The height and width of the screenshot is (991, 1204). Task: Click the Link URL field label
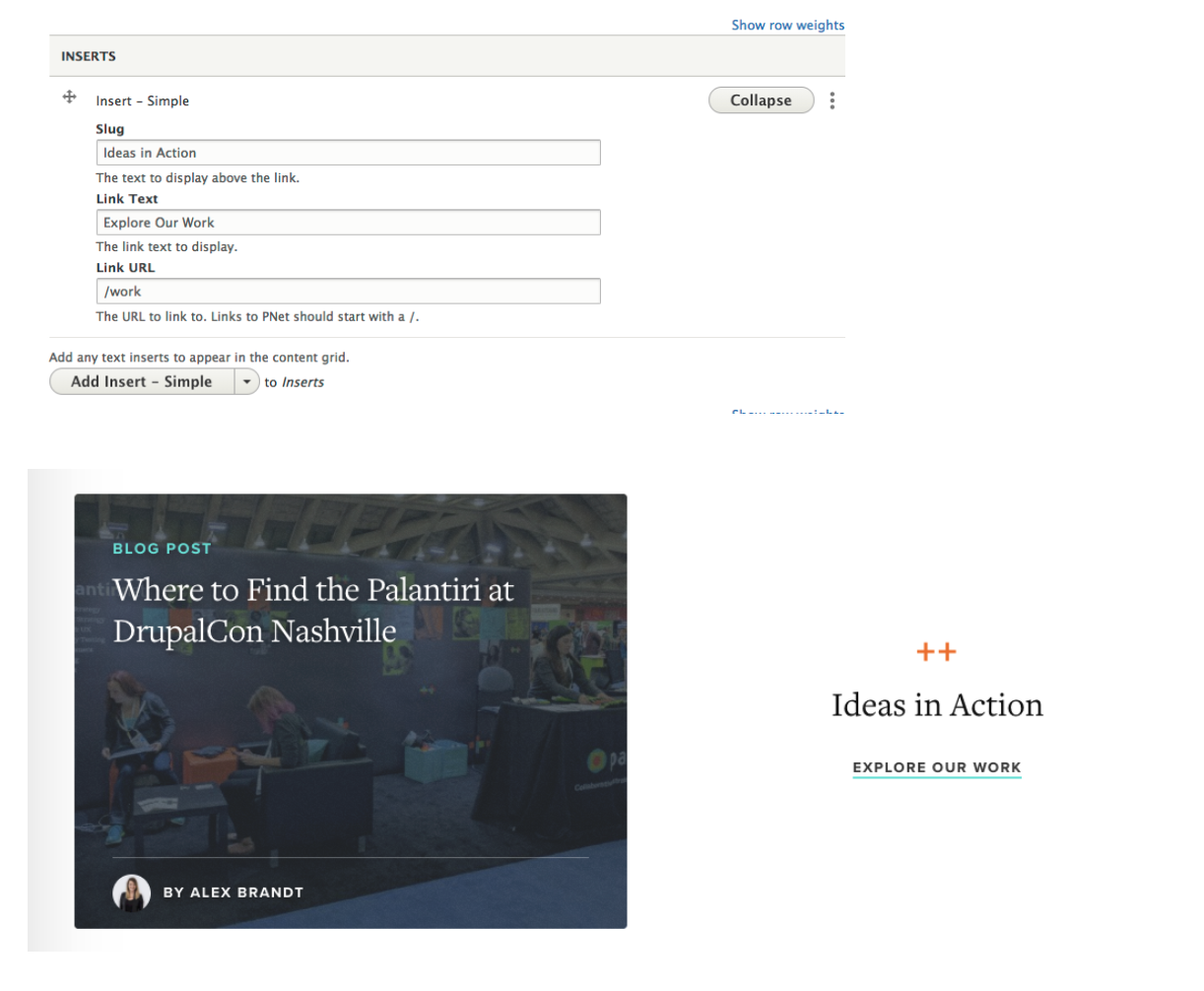click(125, 268)
